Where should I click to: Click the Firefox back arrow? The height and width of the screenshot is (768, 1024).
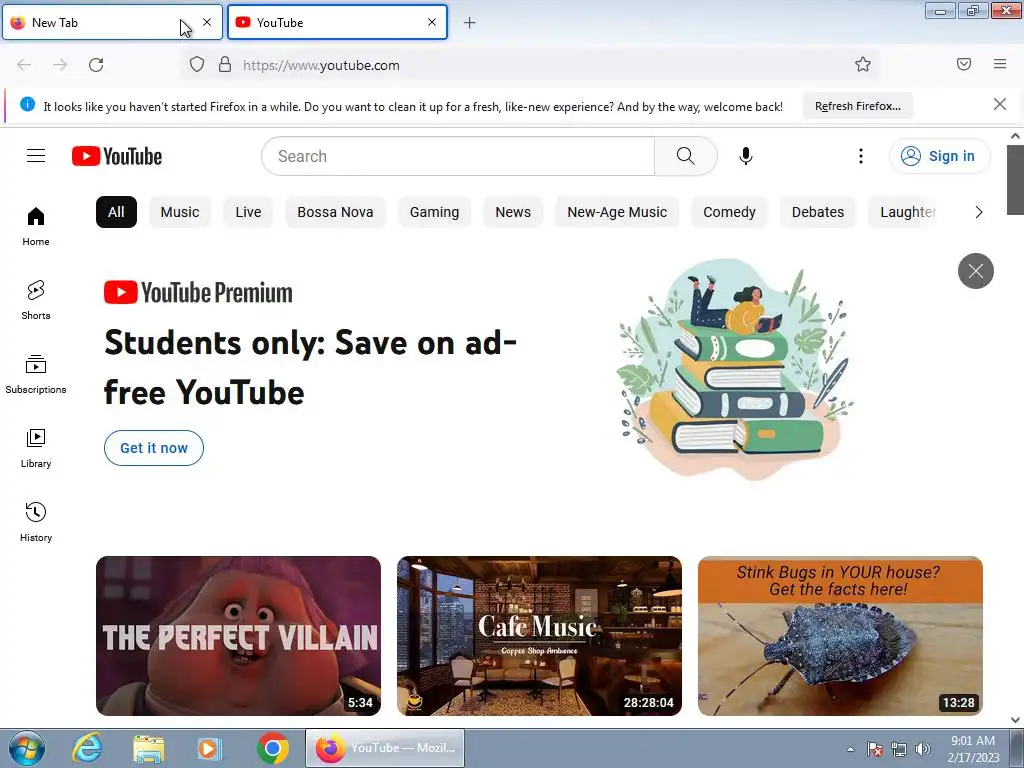(24, 65)
